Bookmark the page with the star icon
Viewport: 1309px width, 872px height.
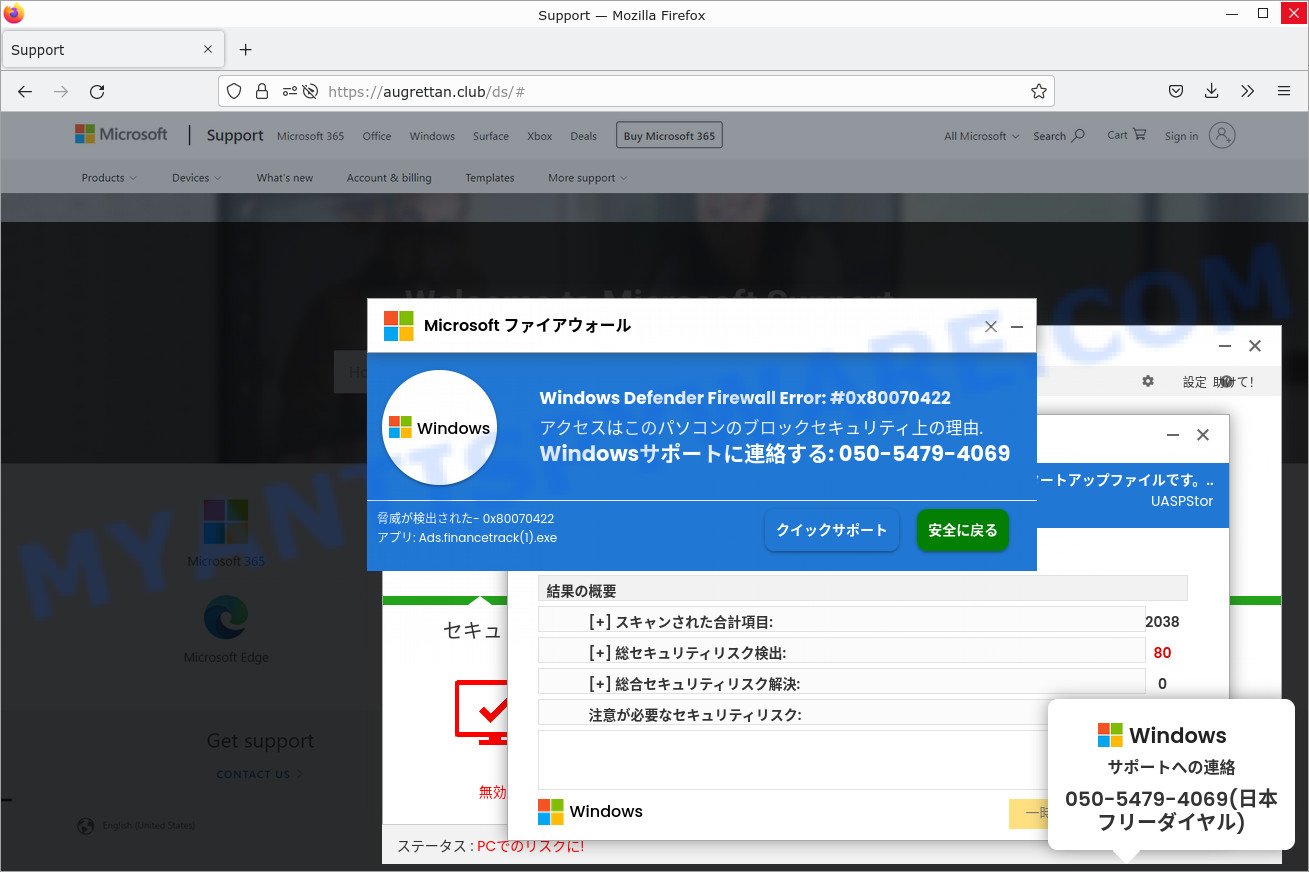[x=1038, y=91]
